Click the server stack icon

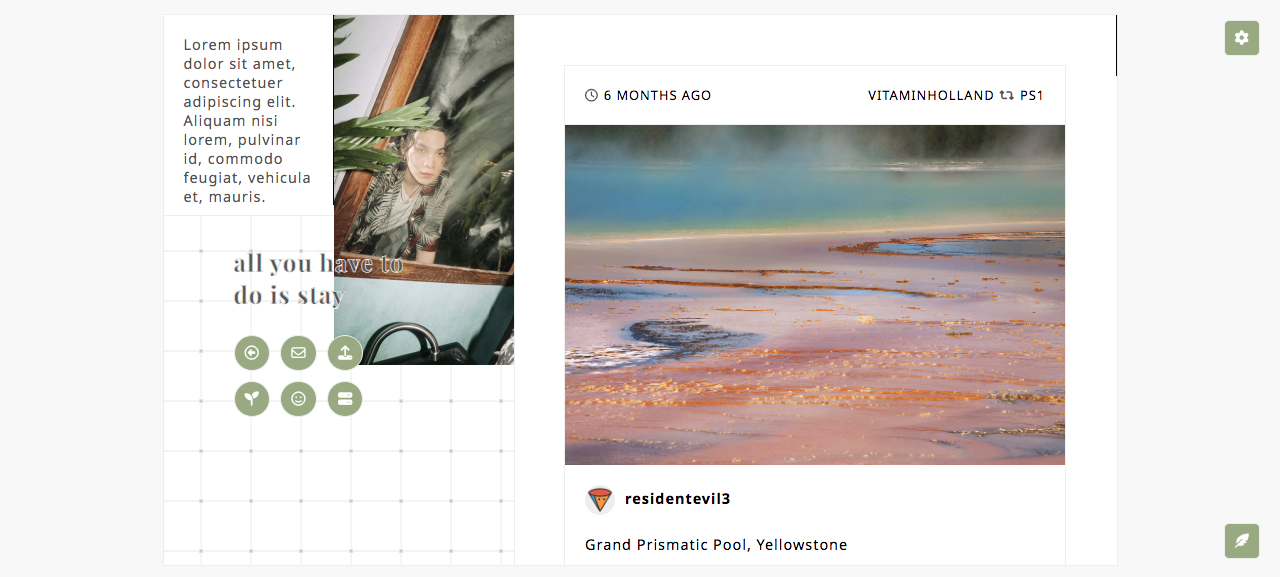click(345, 399)
